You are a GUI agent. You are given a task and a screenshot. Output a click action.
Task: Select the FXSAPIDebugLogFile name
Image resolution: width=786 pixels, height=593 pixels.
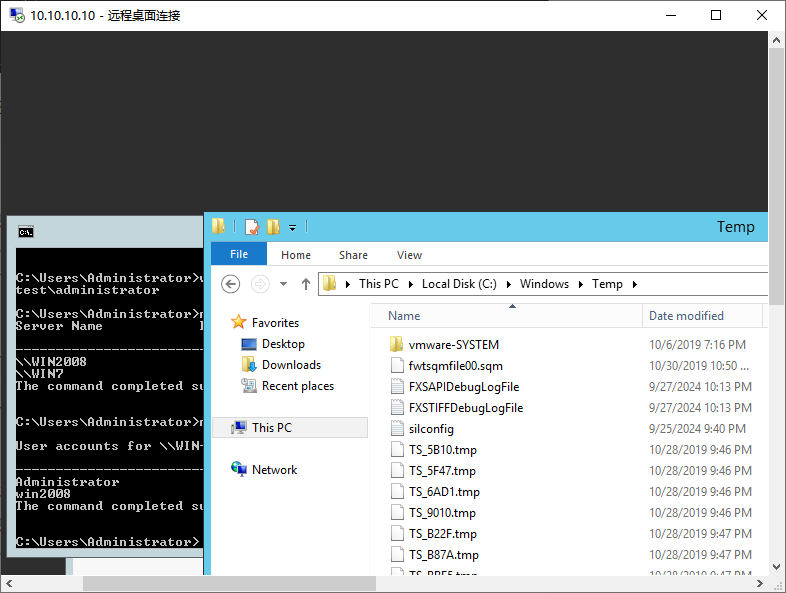(464, 387)
